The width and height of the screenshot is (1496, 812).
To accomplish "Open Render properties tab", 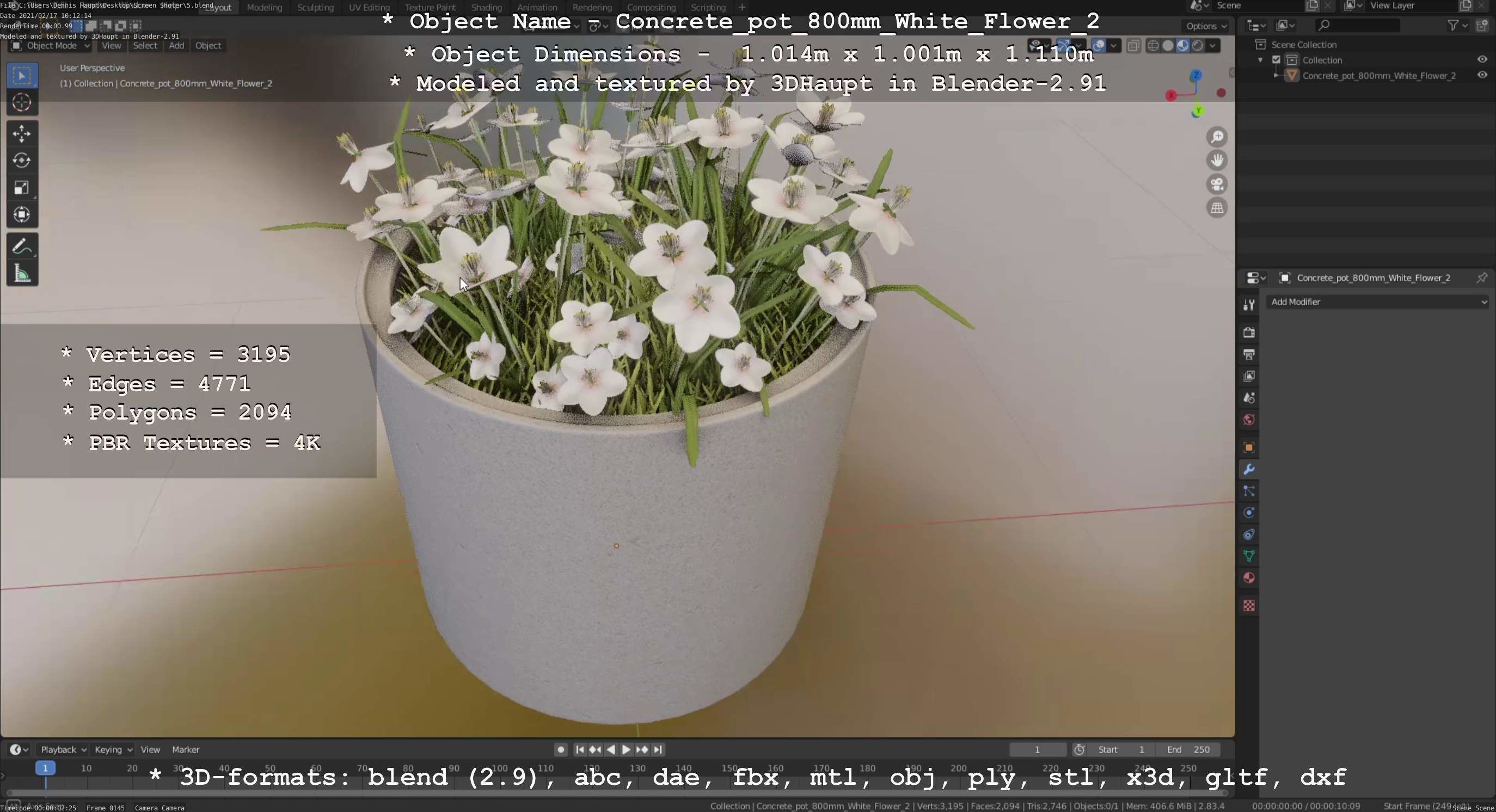I will coord(1249,333).
